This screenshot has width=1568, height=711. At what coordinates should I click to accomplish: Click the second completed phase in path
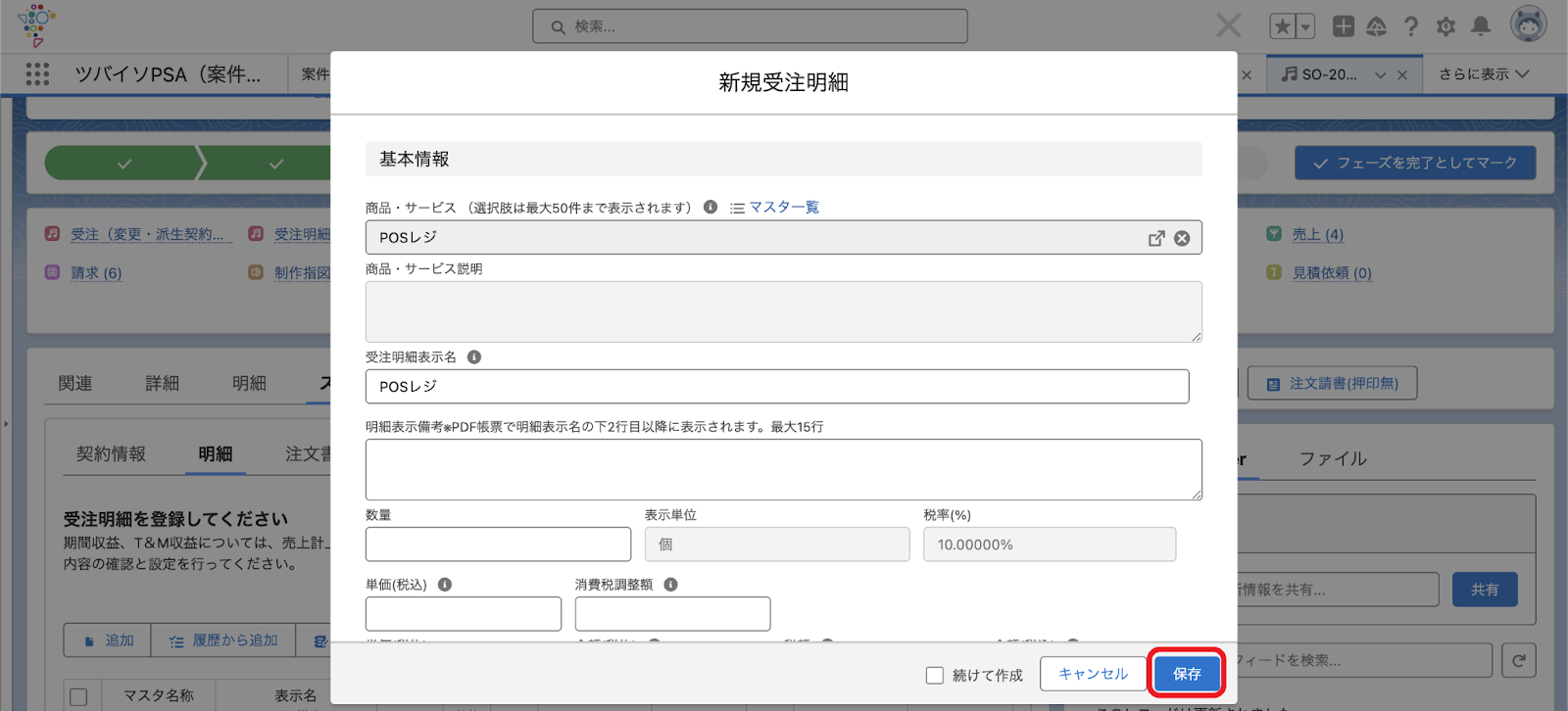(275, 163)
